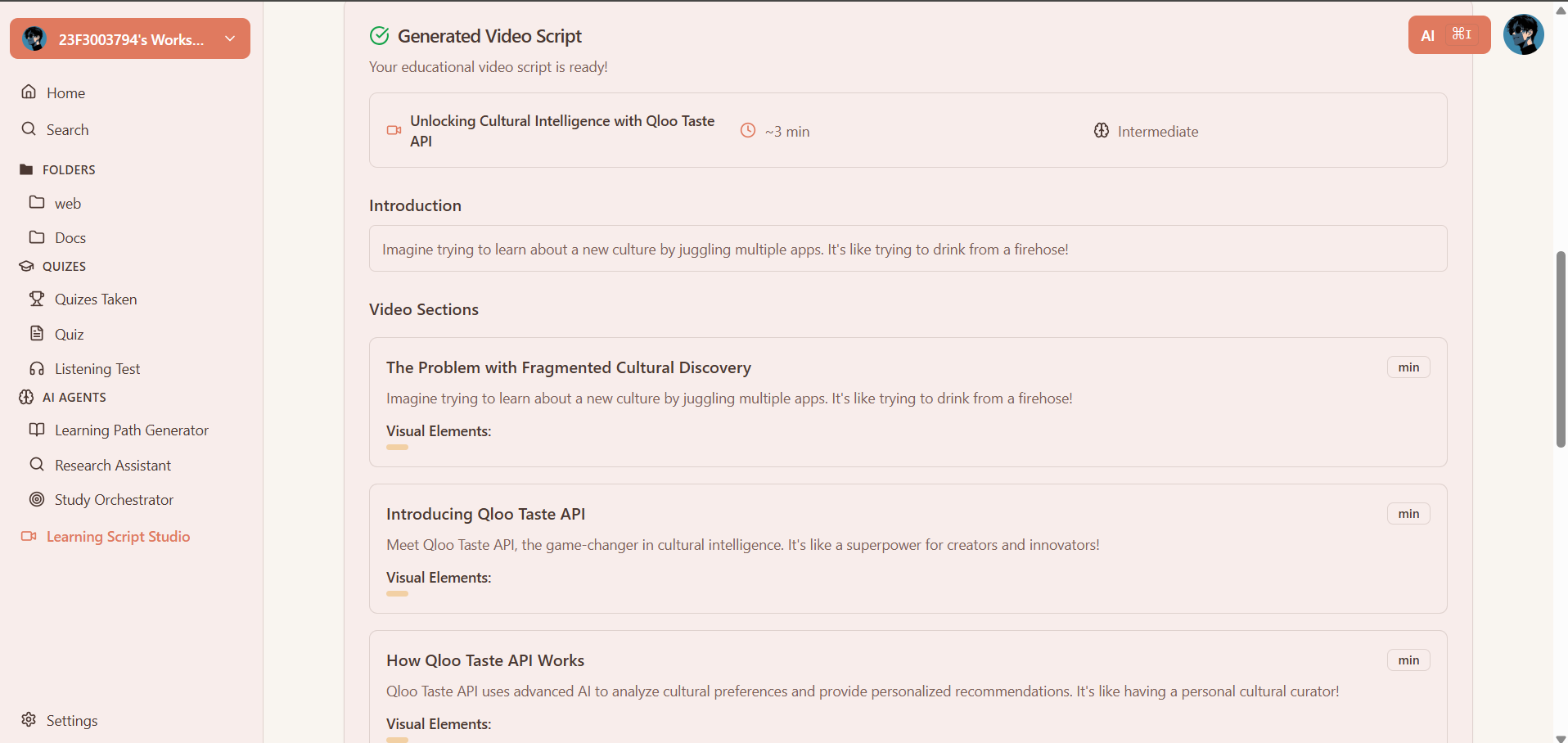The height and width of the screenshot is (743, 1568).
Task: Open Quizes Taken page
Action: 96,299
